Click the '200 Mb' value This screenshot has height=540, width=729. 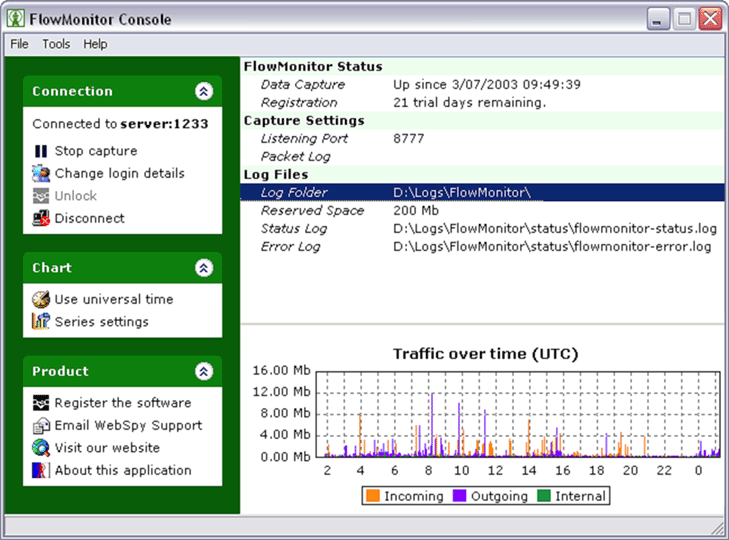416,211
